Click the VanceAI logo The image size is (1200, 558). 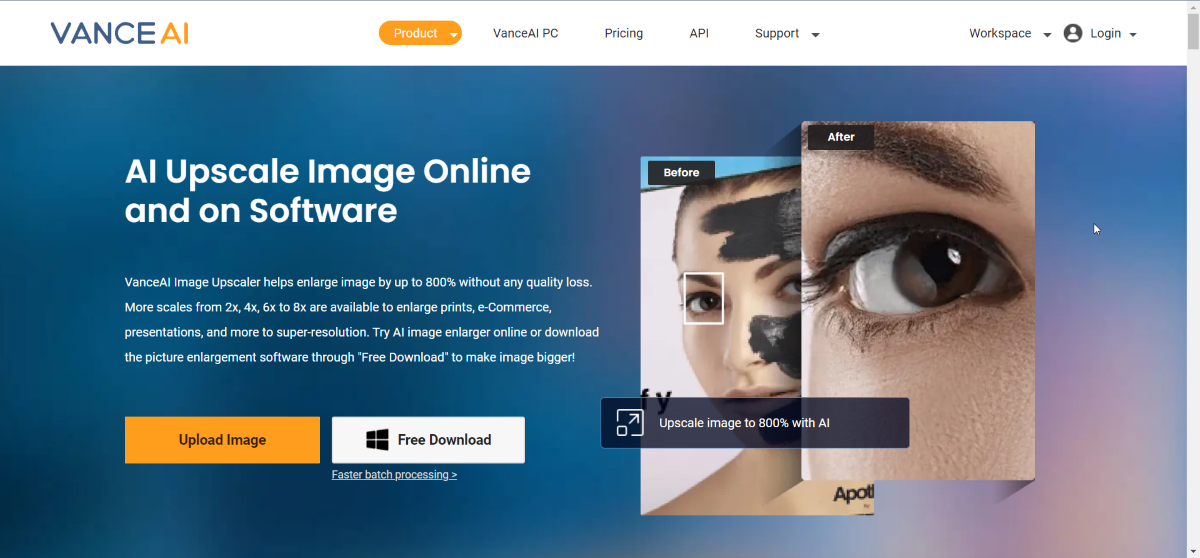(119, 33)
